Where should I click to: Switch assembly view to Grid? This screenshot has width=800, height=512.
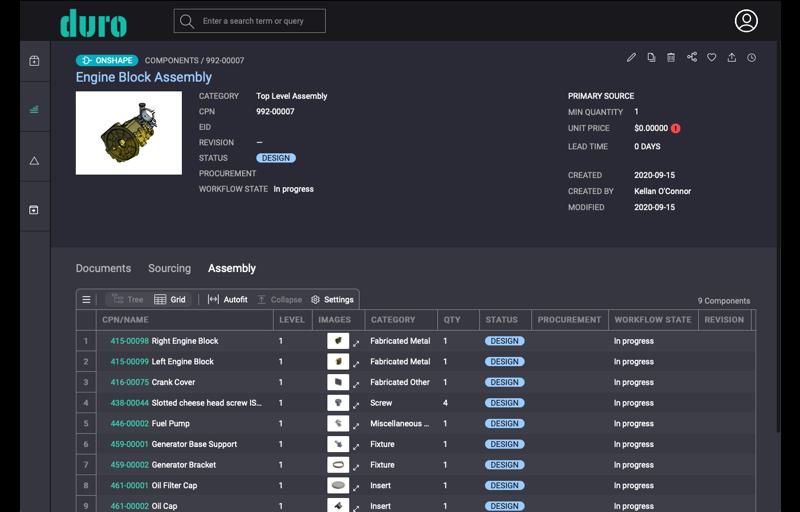click(x=170, y=299)
